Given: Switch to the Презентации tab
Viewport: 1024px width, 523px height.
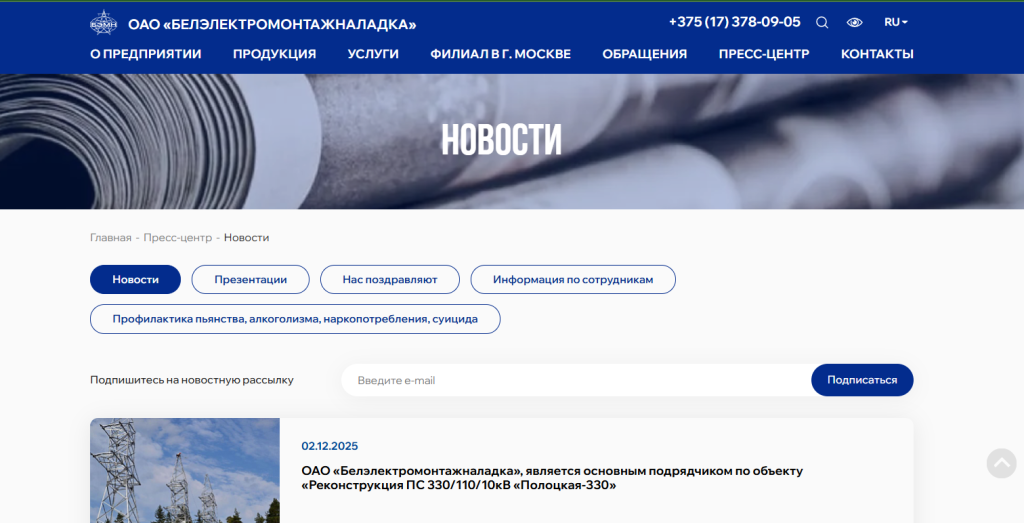Looking at the screenshot, I should pos(251,279).
